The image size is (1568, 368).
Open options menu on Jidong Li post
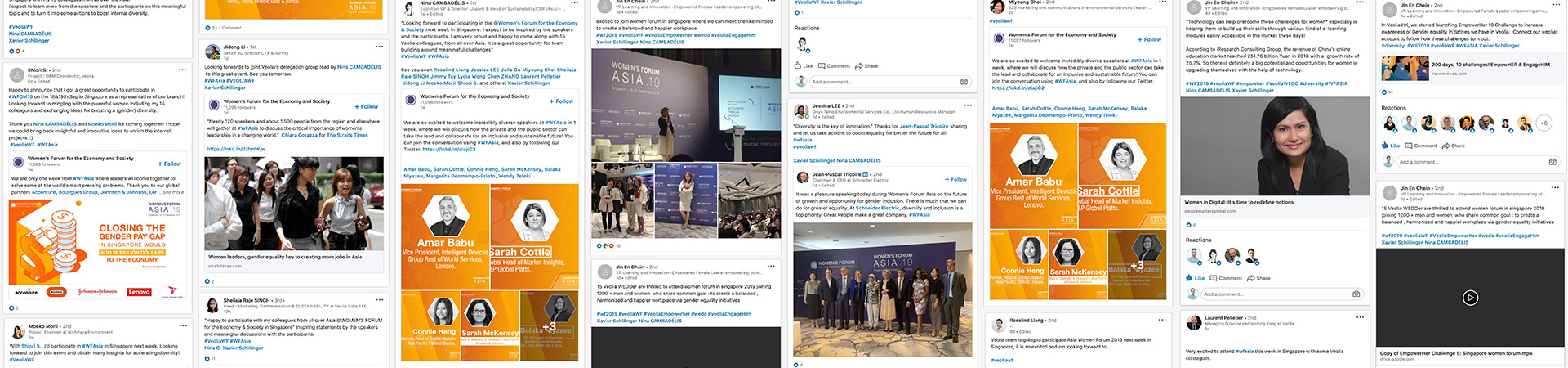coord(379,47)
